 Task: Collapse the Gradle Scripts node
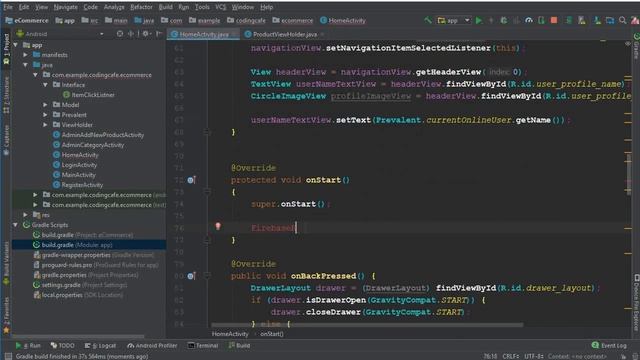click(x=16, y=225)
